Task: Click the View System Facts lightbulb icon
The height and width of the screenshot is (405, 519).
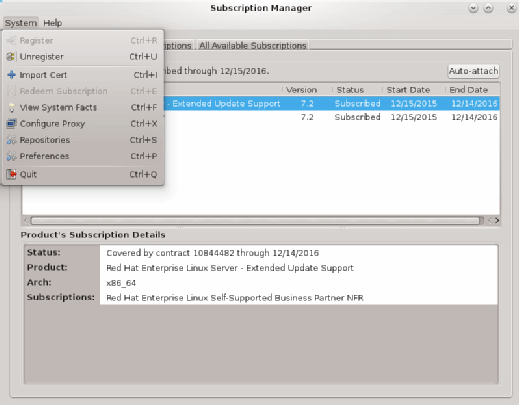Action: tap(12, 107)
